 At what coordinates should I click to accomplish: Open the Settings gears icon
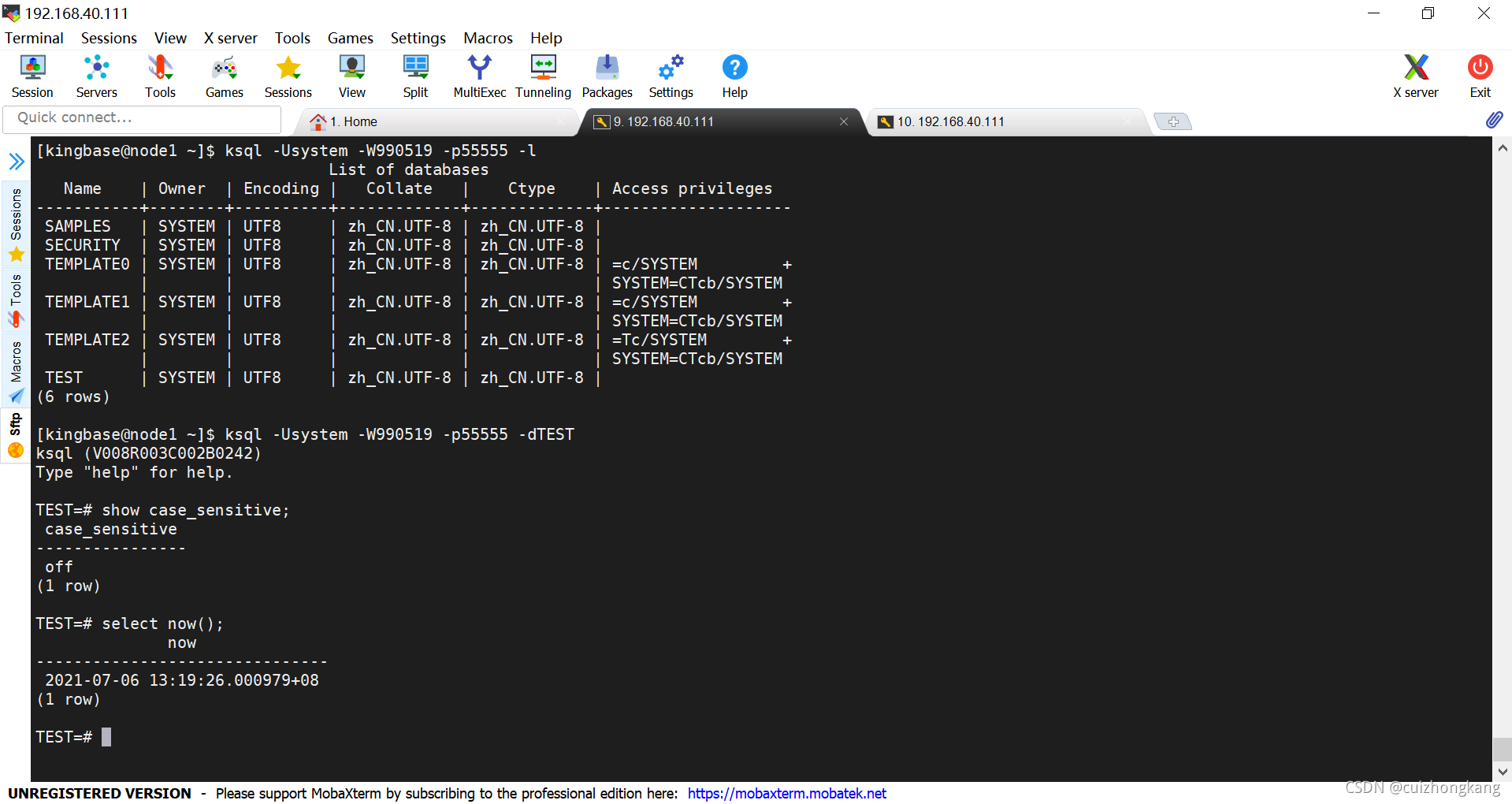click(x=671, y=76)
